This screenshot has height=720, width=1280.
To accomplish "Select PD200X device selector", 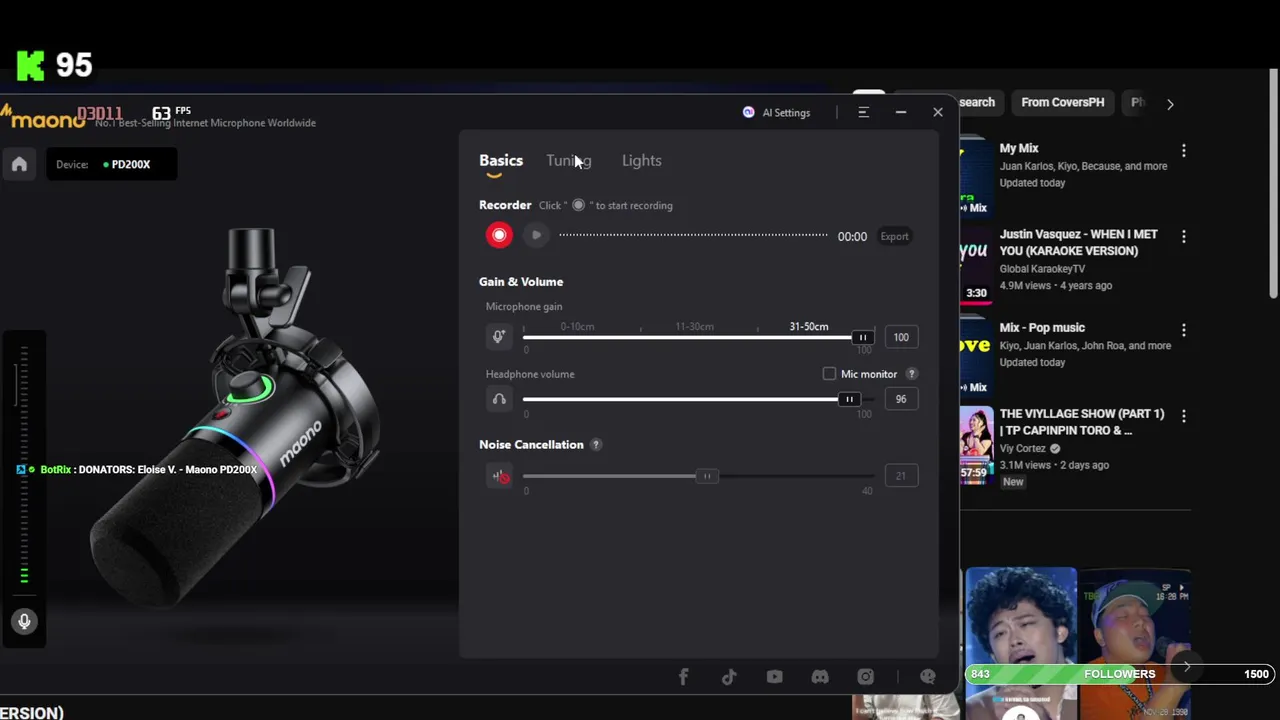I will [111, 164].
